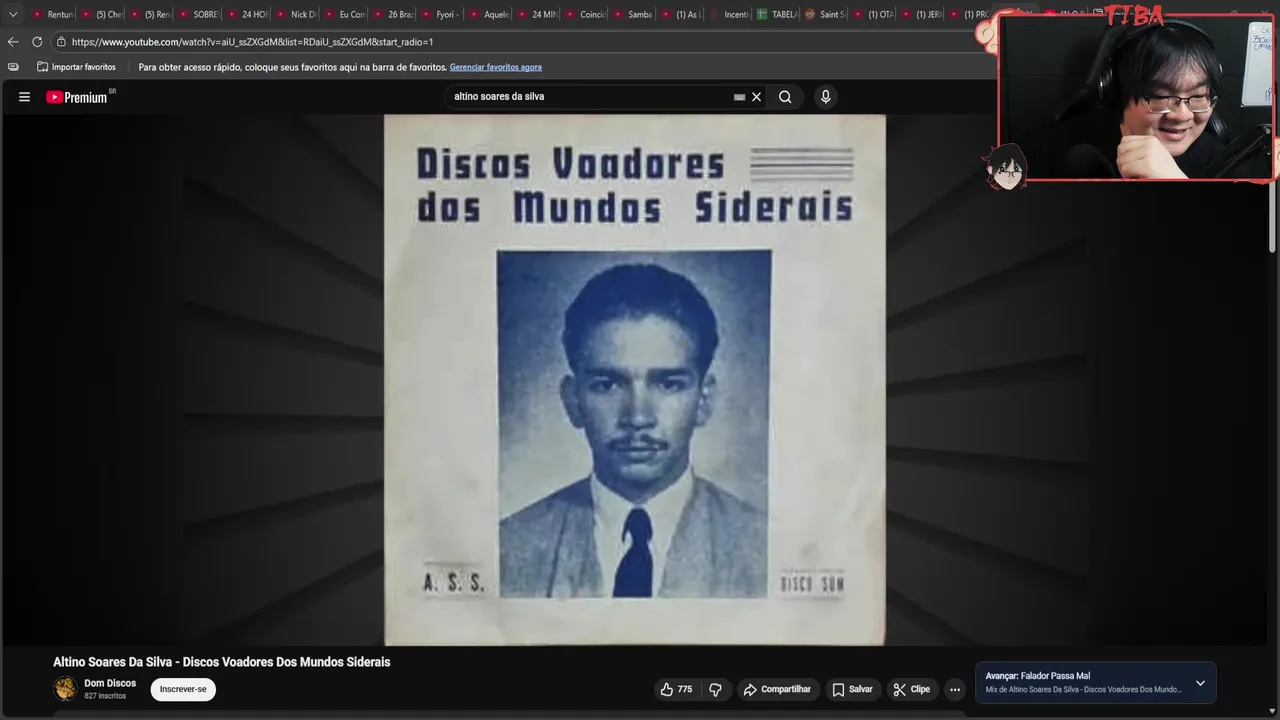This screenshot has height=720, width=1280.
Task: Subscribe with the Inscrever-se button
Action: pos(183,689)
